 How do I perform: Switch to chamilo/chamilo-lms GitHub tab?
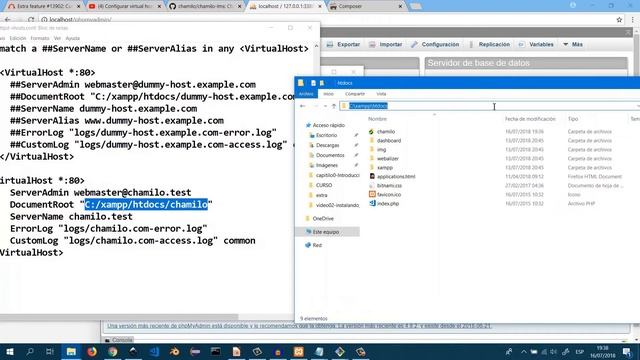click(x=205, y=6)
